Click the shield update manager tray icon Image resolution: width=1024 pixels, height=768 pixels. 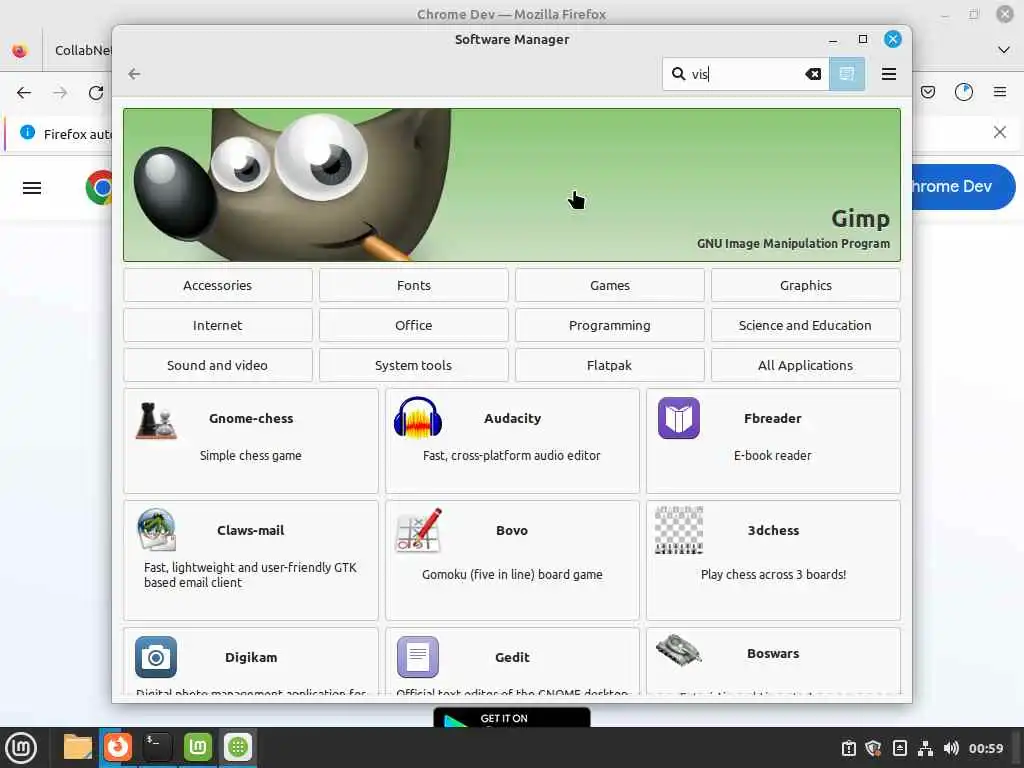pyautogui.click(x=873, y=748)
